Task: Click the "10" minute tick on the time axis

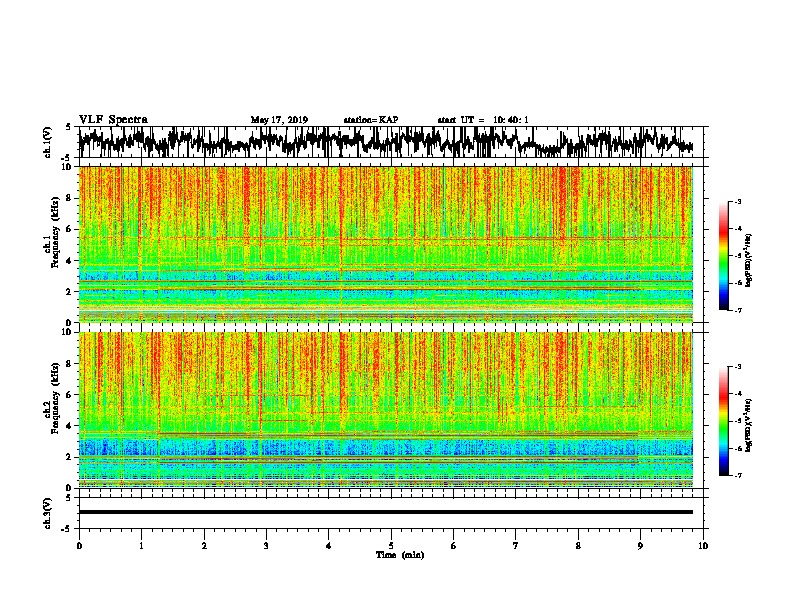Action: pos(703,546)
